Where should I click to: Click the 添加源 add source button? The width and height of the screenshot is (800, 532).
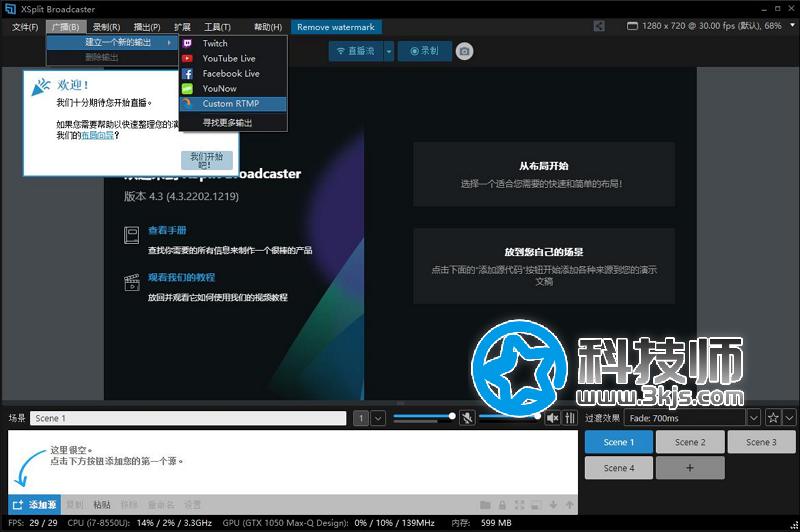click(34, 505)
